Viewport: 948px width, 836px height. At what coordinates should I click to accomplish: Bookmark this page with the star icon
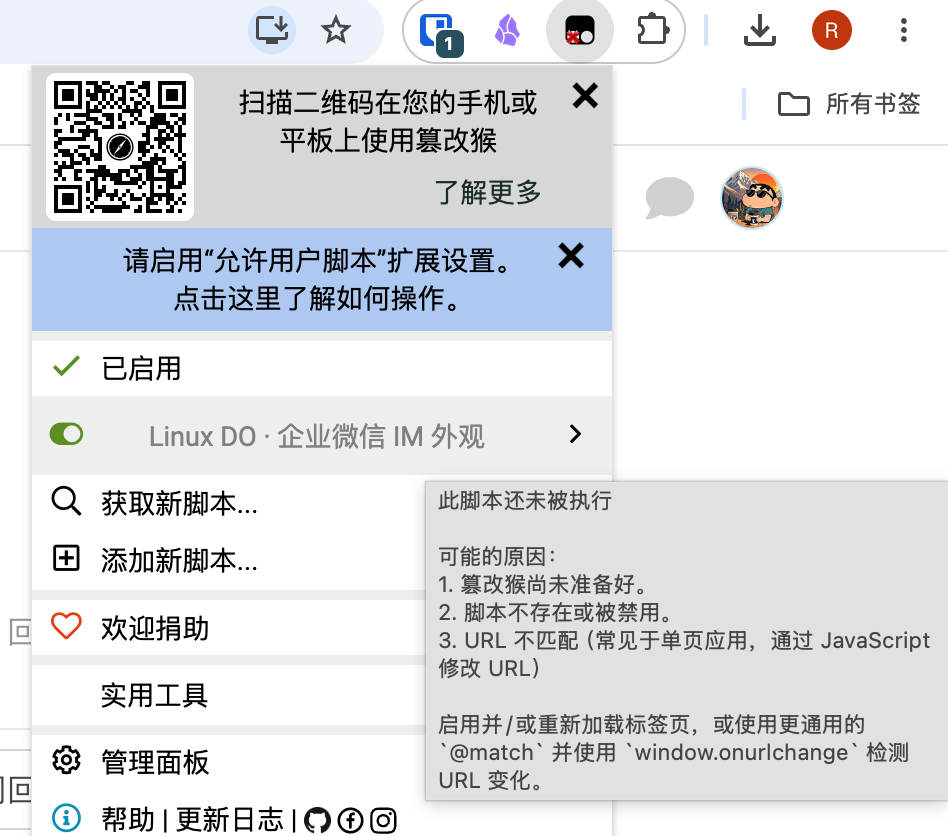click(336, 30)
